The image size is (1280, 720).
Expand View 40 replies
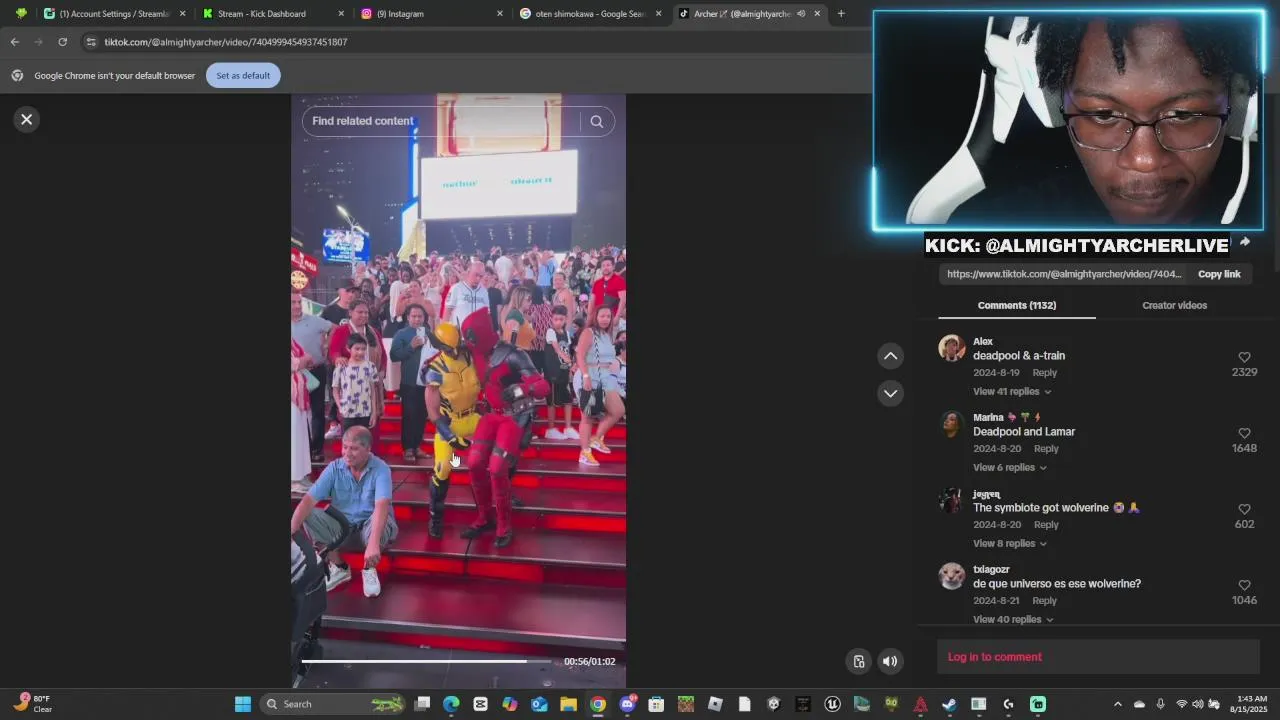coord(1013,619)
